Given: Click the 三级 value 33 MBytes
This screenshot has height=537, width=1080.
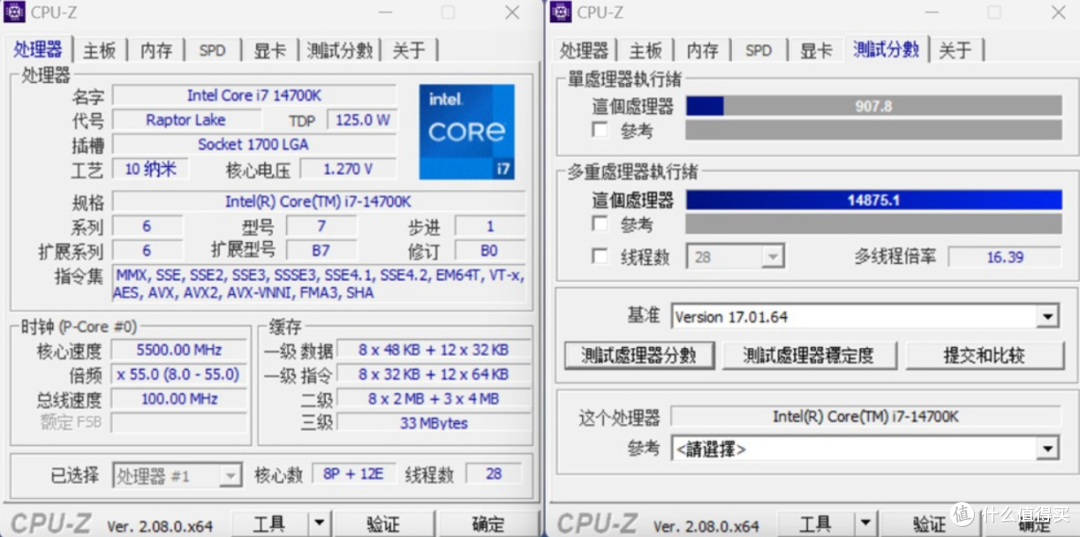Looking at the screenshot, I should [x=433, y=423].
